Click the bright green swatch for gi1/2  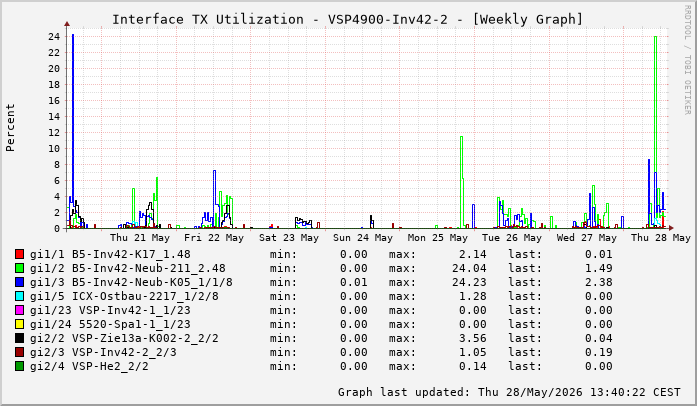point(19,268)
